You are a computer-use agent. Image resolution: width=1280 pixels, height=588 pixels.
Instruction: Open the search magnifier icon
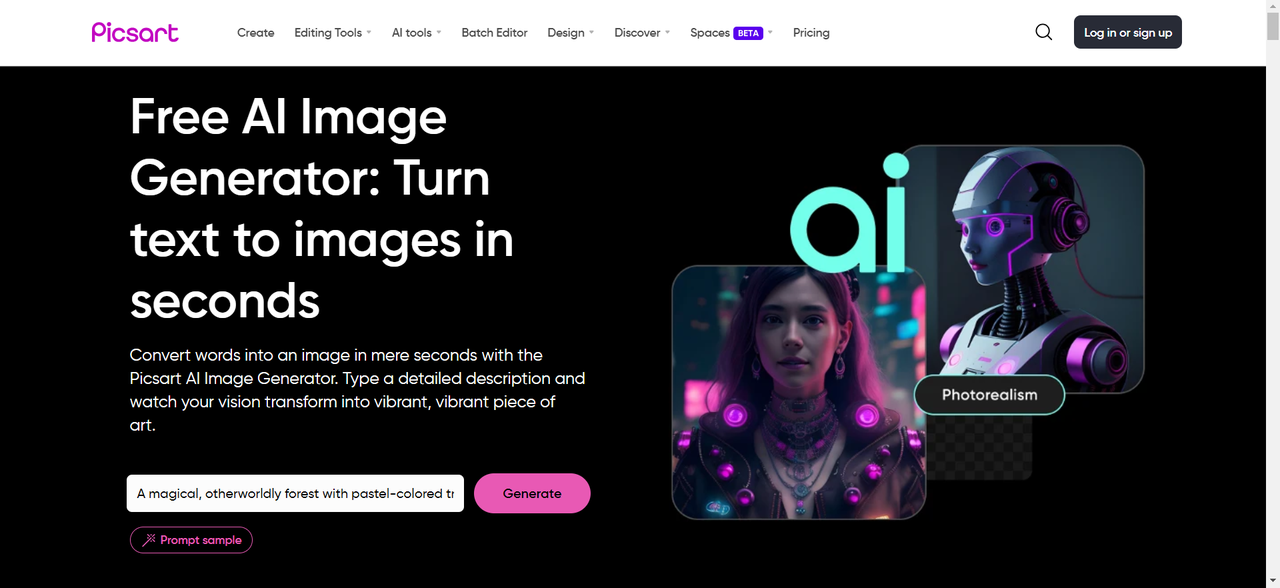(1043, 32)
